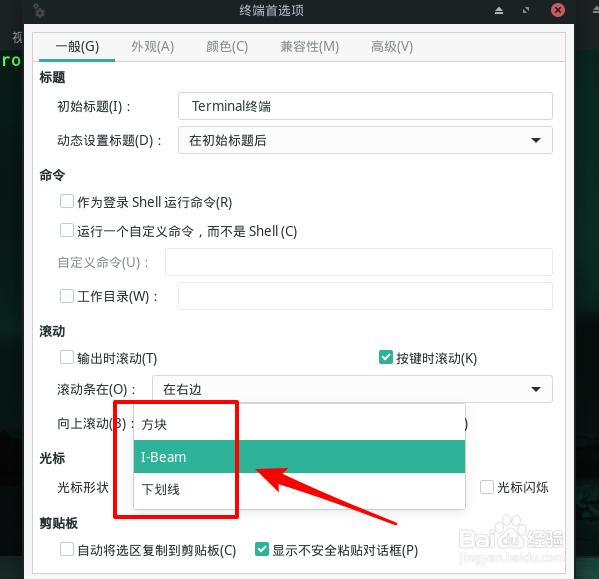The width and height of the screenshot is (599, 579).
Task: Toggle the 工作目录(W) checkbox
Action: coord(66,296)
